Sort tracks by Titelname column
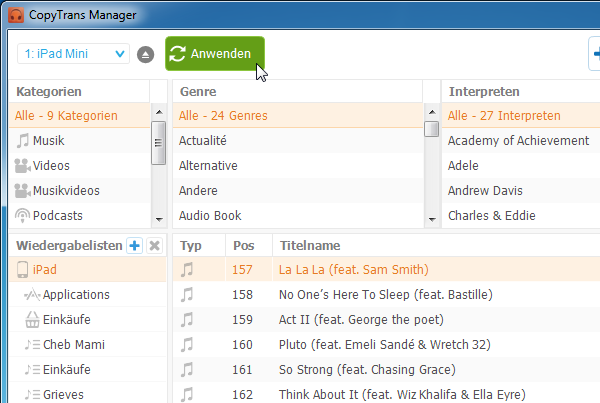This screenshot has width=600, height=403. pyautogui.click(x=436, y=245)
